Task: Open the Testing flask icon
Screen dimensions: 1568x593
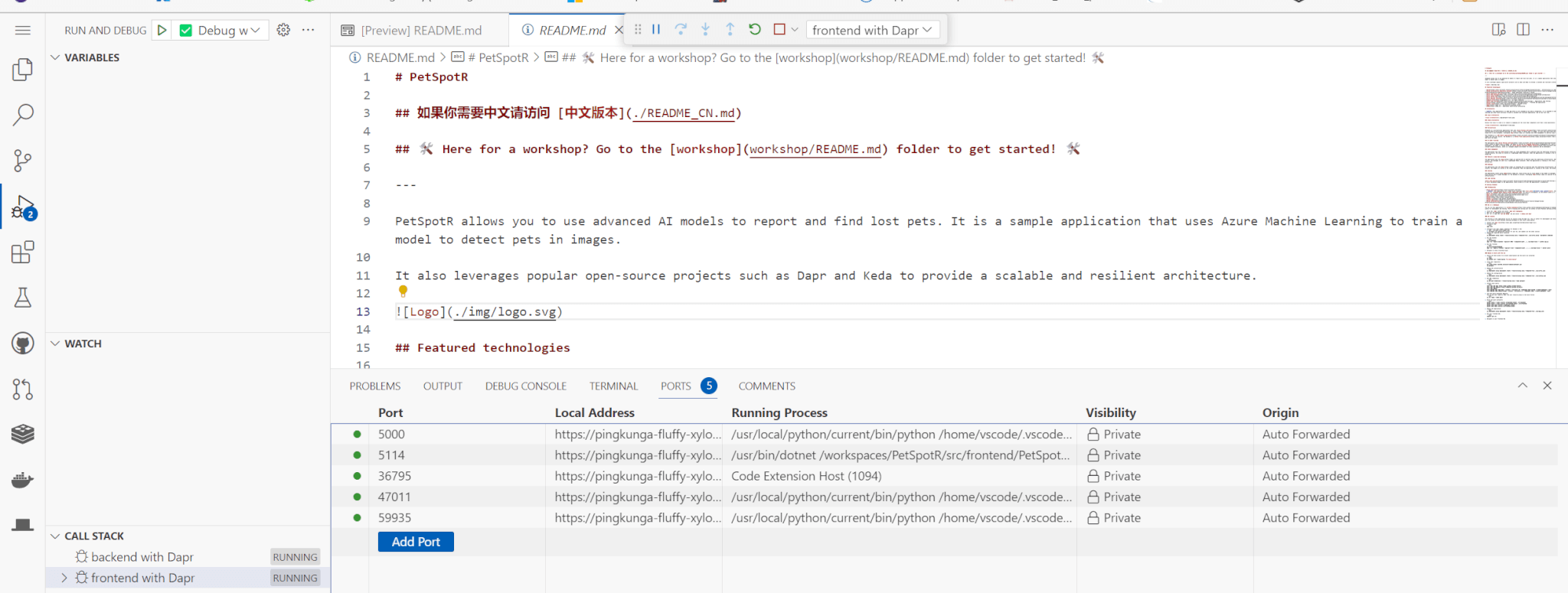Action: [23, 298]
